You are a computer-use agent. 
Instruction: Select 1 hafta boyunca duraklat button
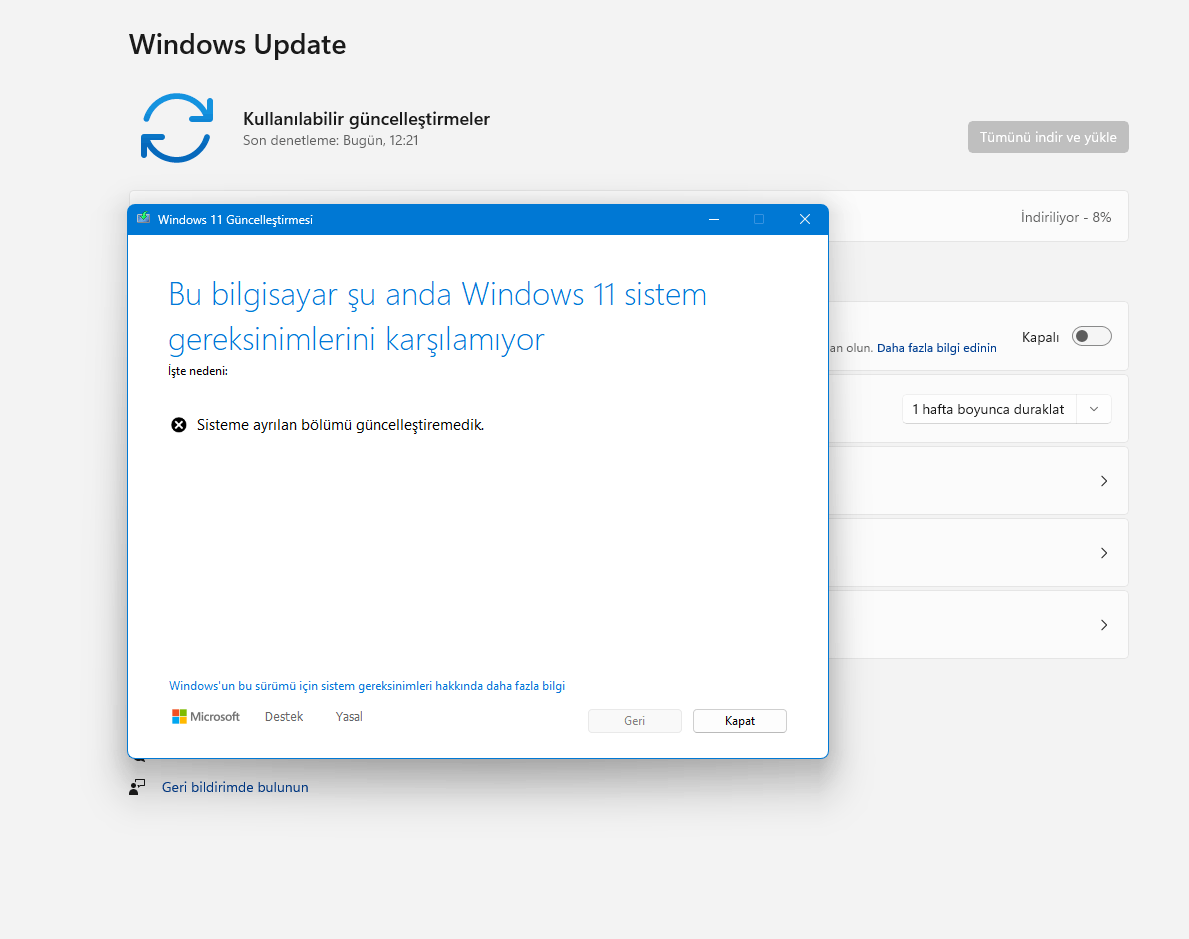pos(989,409)
